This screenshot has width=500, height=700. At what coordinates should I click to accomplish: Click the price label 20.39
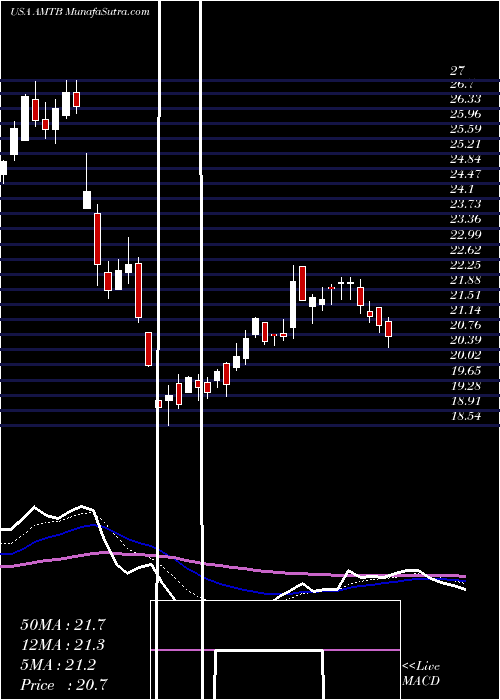point(467,341)
